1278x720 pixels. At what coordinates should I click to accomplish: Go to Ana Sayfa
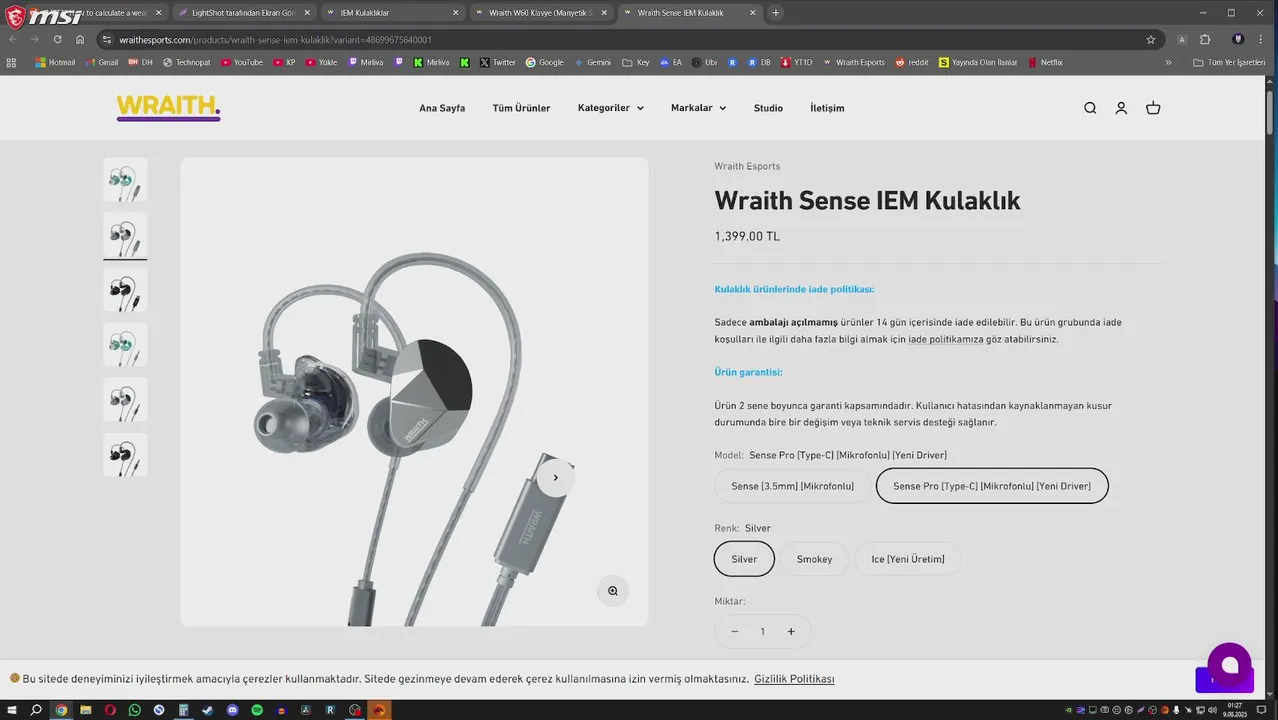(x=442, y=108)
